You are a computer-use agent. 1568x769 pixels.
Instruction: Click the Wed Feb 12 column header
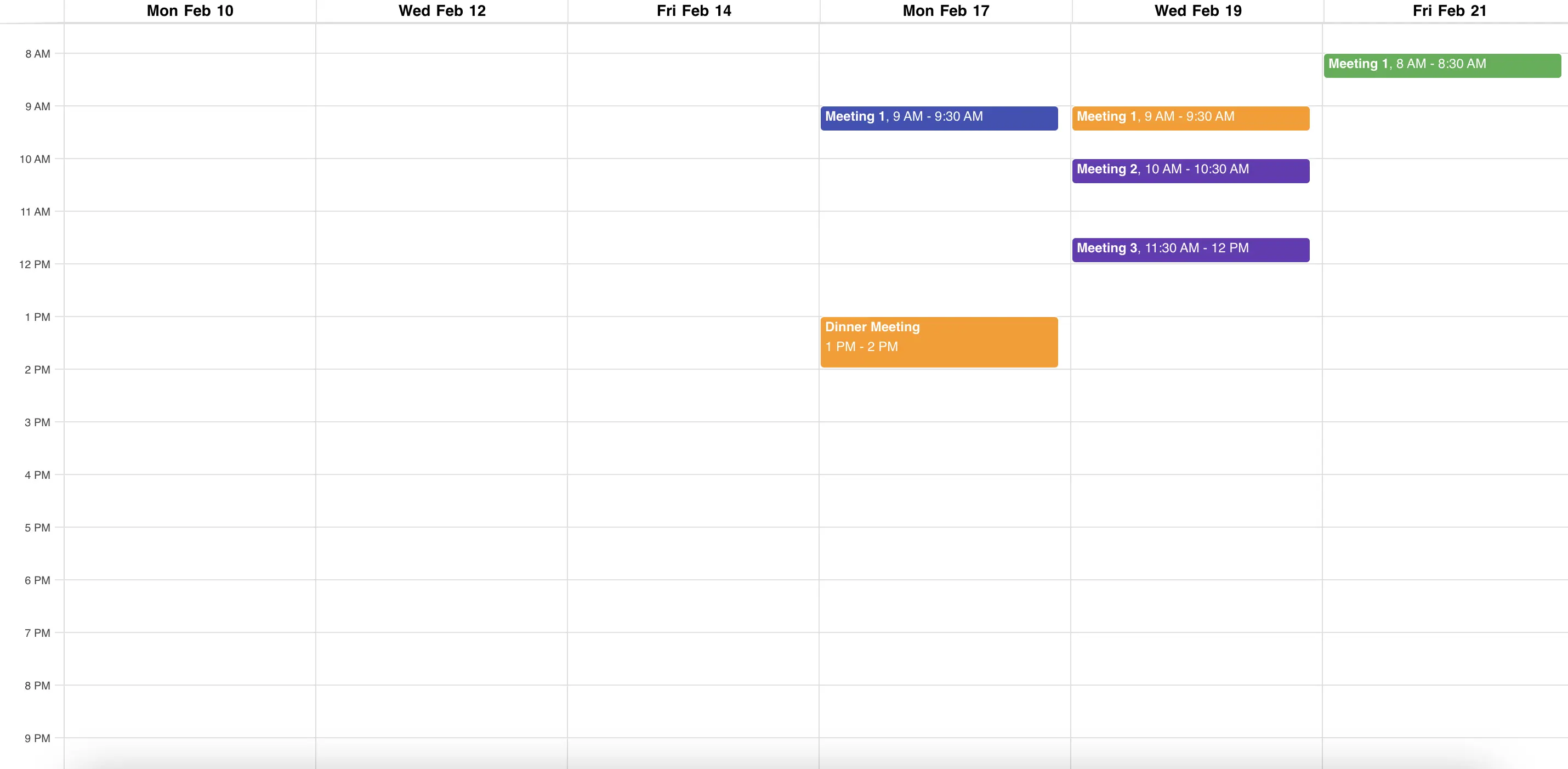click(x=441, y=10)
